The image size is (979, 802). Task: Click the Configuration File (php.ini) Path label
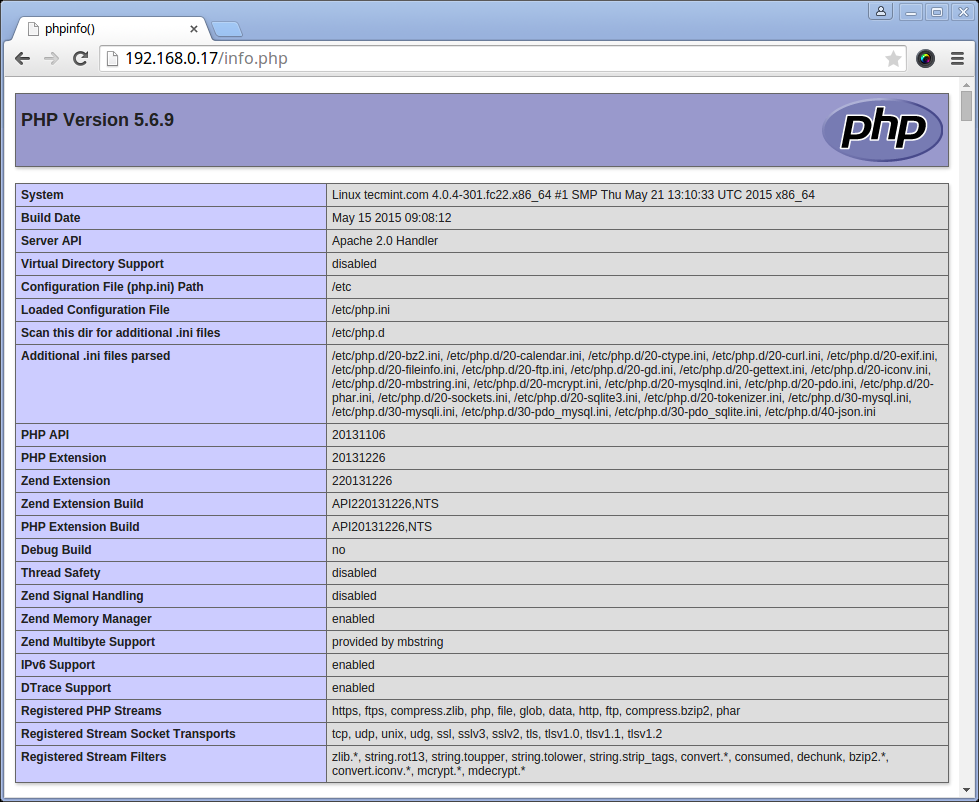[x=112, y=287]
